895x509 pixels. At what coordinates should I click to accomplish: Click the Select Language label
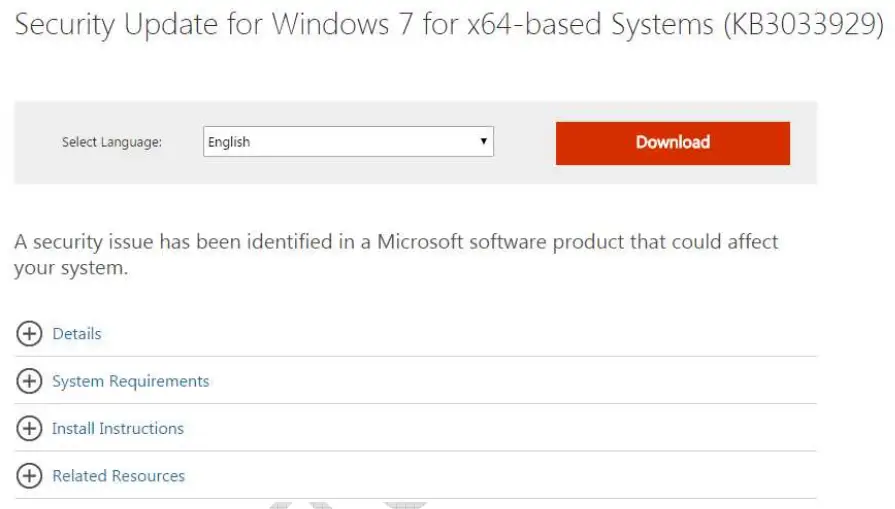point(111,142)
